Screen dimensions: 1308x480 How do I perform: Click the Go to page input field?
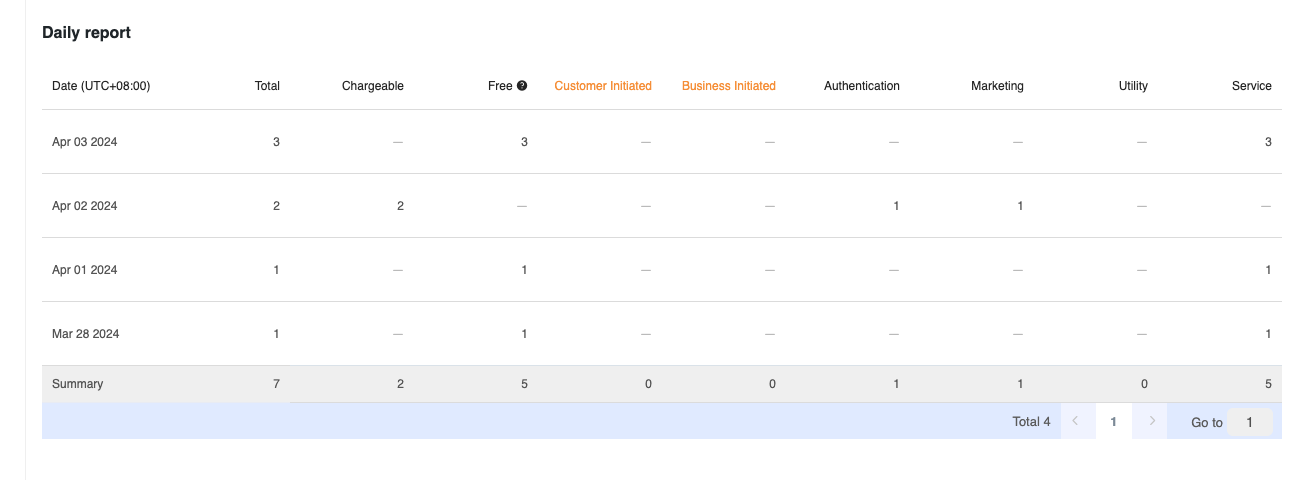pyautogui.click(x=1249, y=422)
